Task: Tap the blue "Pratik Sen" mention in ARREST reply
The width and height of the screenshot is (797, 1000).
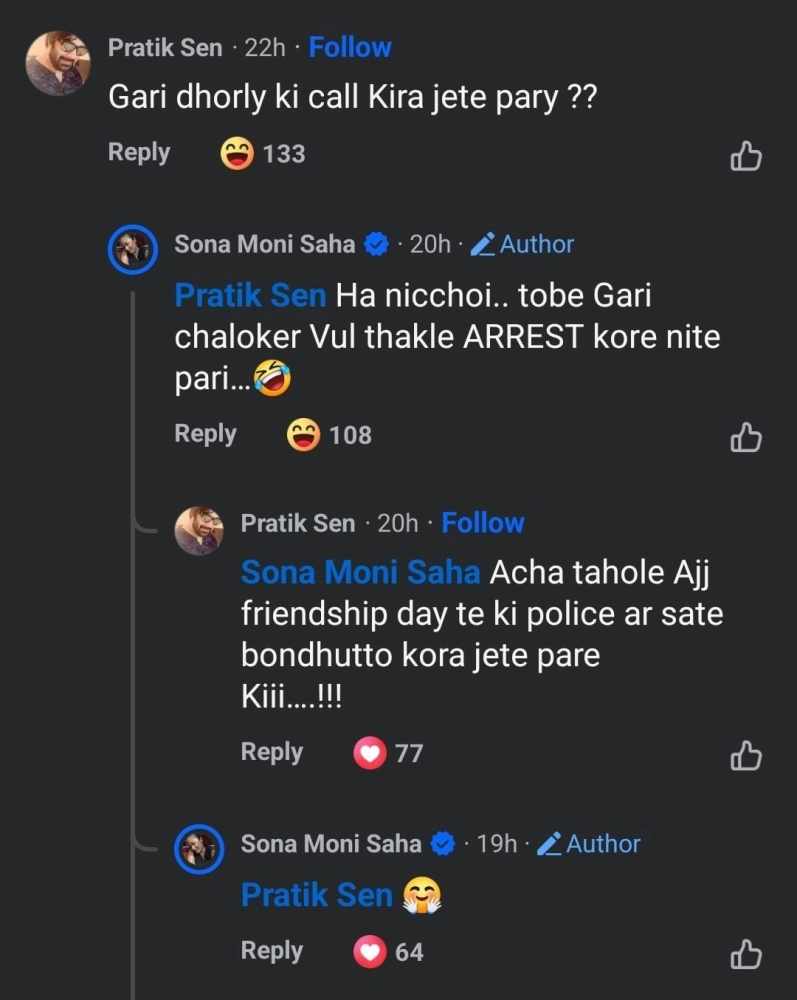Action: pyautogui.click(x=250, y=296)
